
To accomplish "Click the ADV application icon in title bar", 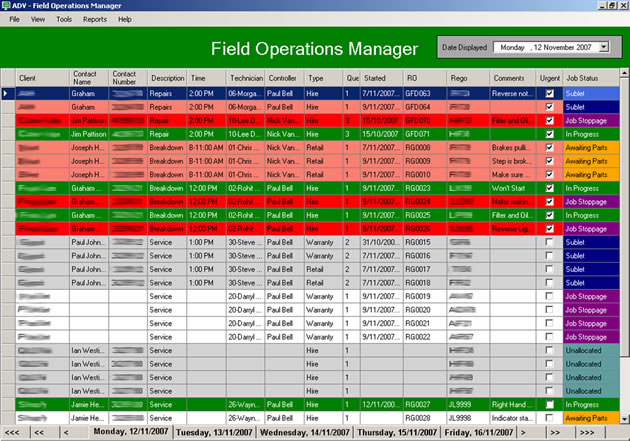I will tap(9, 6).
